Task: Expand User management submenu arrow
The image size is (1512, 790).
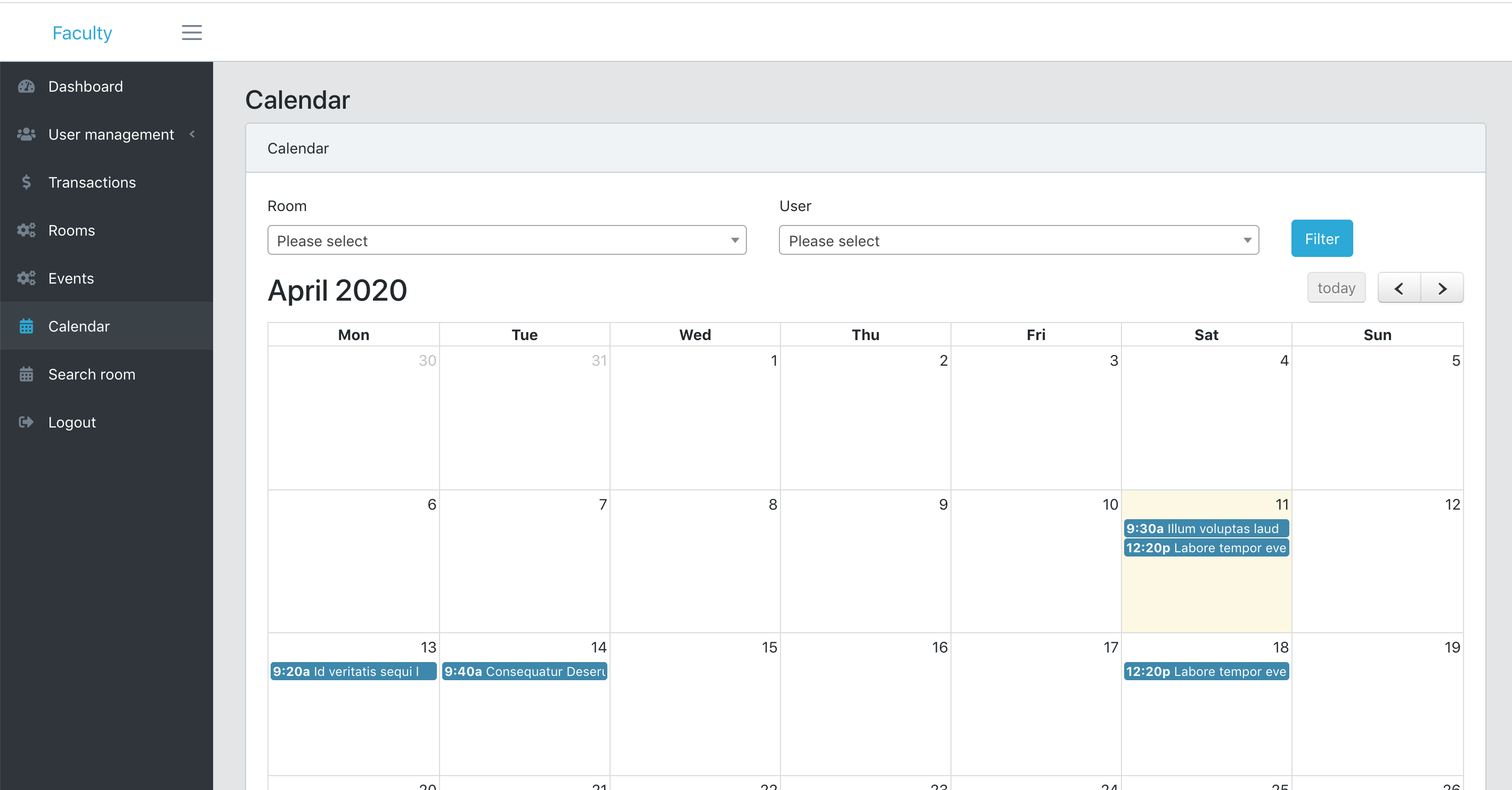Action: [x=192, y=134]
